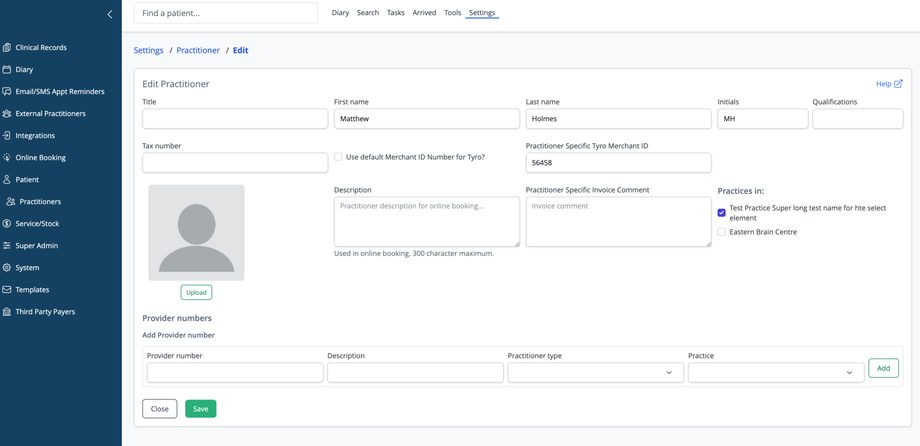This screenshot has height=446, width=920.
Task: Click the Email/SMS Appt Reminders icon
Action: [7, 92]
